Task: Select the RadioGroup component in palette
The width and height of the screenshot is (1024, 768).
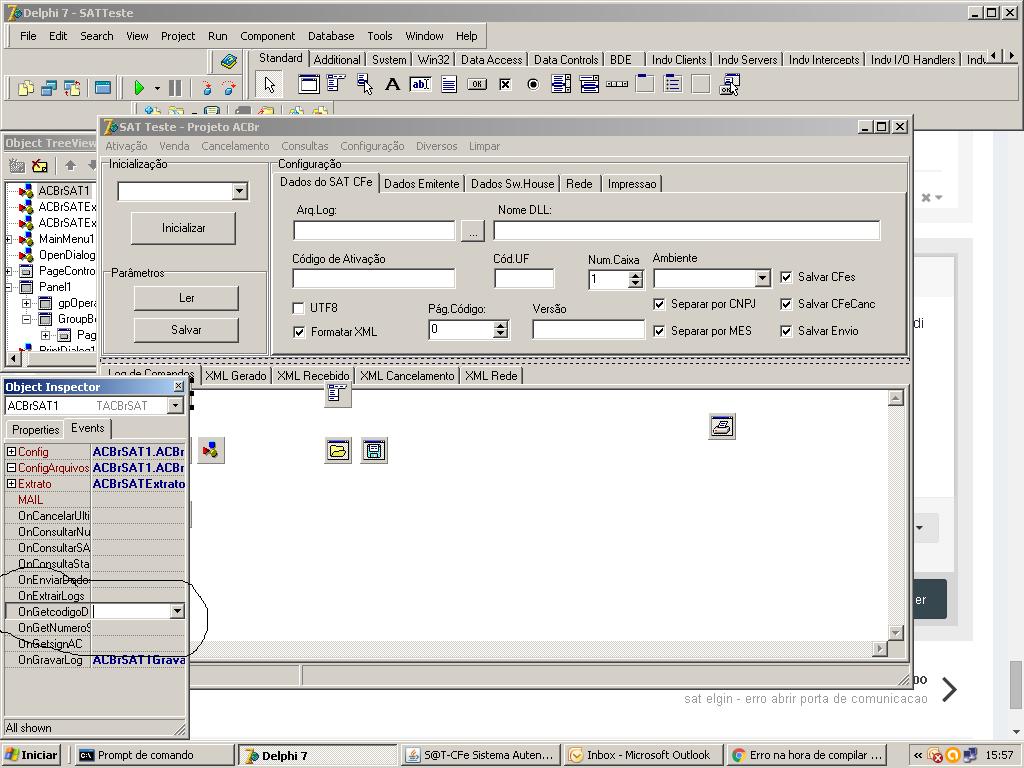Action: point(673,84)
